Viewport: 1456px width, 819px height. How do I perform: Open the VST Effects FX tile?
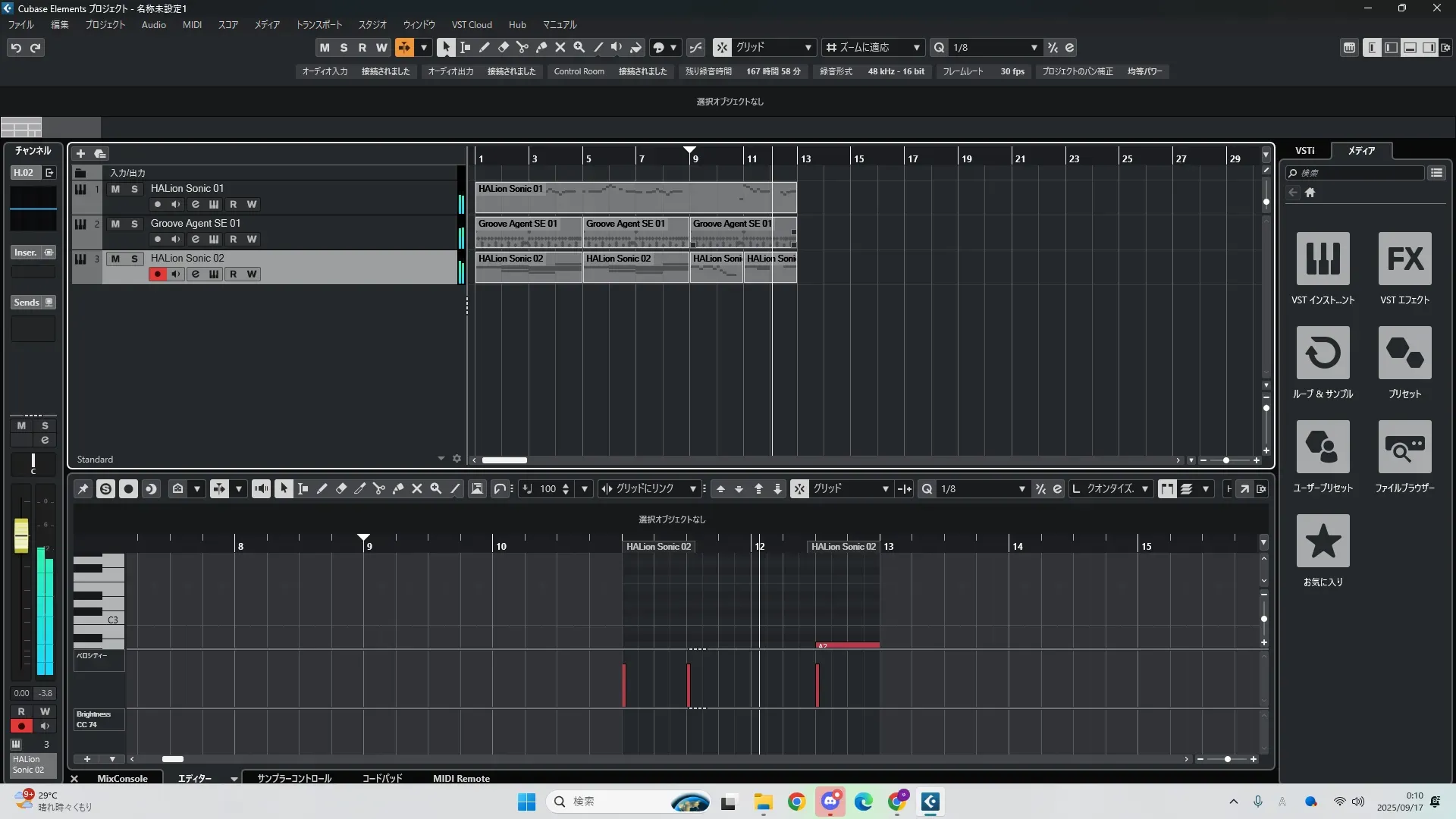point(1404,259)
